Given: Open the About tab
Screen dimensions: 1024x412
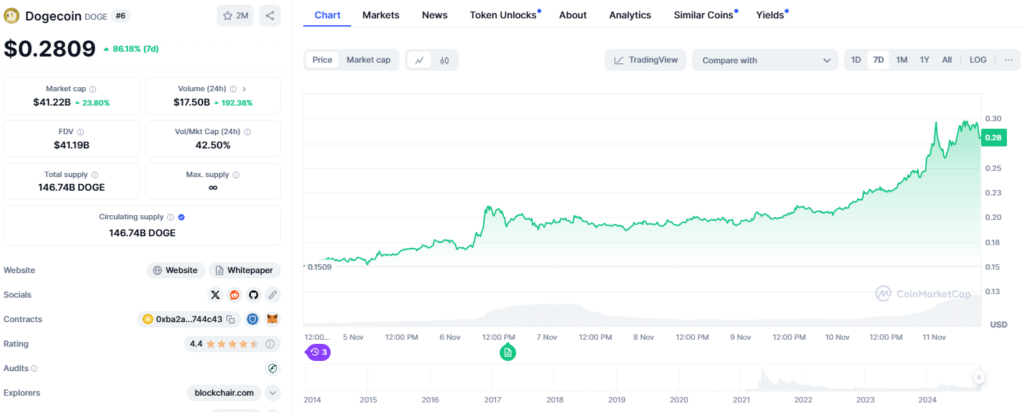Looking at the screenshot, I should click(573, 15).
